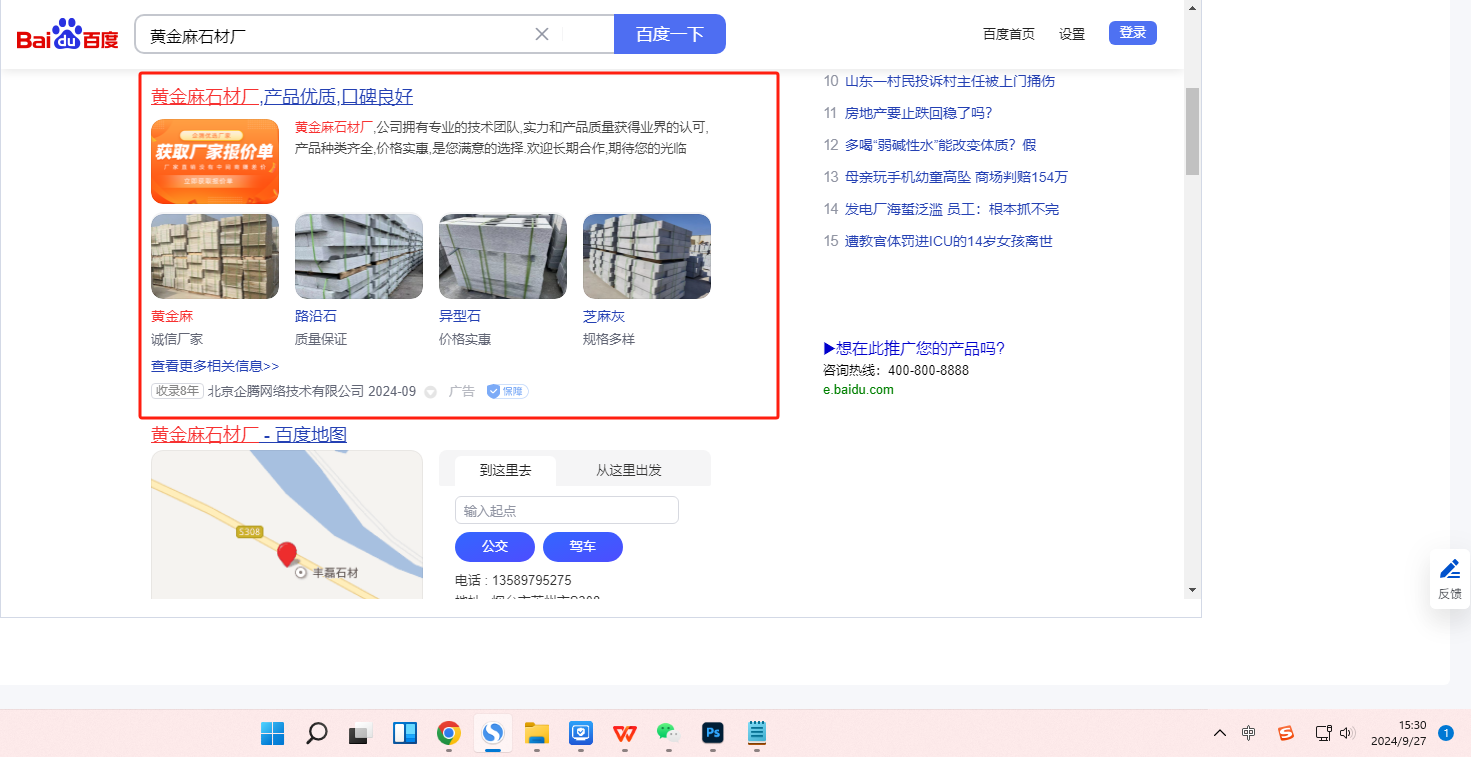The width and height of the screenshot is (1471, 757).
Task: Open the Notepad app on taskbar
Action: pos(757,734)
